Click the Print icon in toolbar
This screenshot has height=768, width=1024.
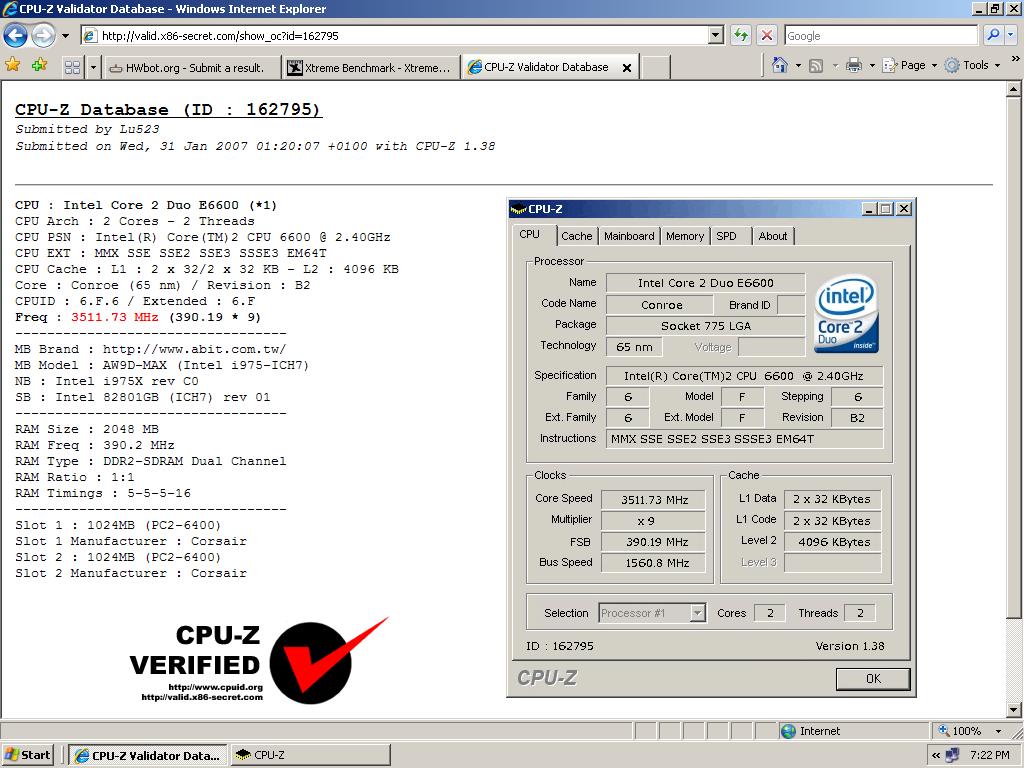coord(854,65)
